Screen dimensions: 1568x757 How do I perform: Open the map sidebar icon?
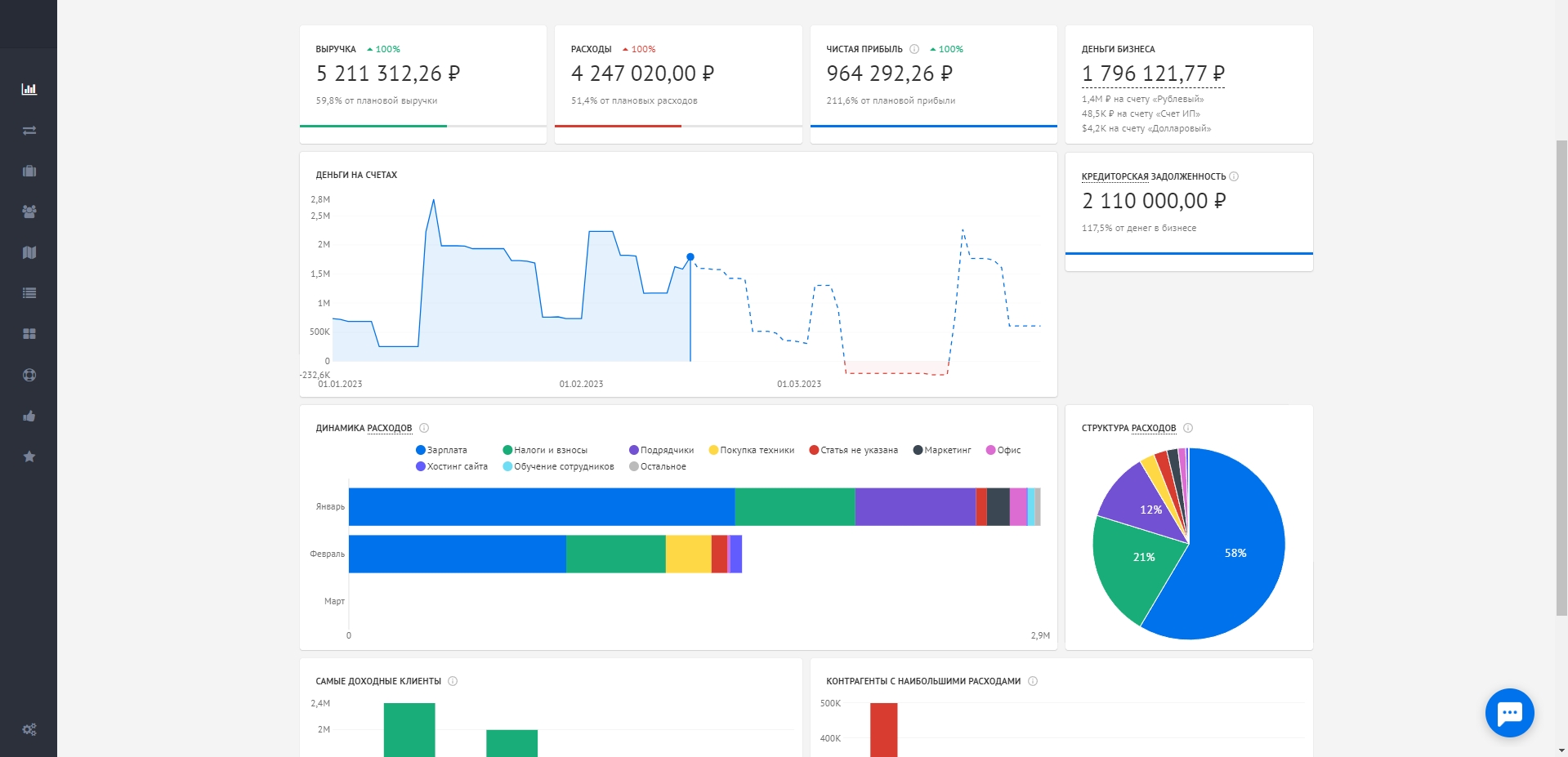[29, 252]
